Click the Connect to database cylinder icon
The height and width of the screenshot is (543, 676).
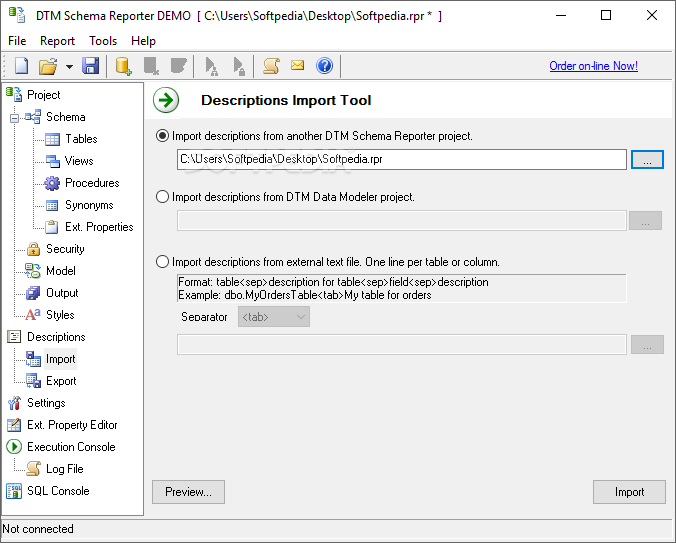(x=124, y=66)
